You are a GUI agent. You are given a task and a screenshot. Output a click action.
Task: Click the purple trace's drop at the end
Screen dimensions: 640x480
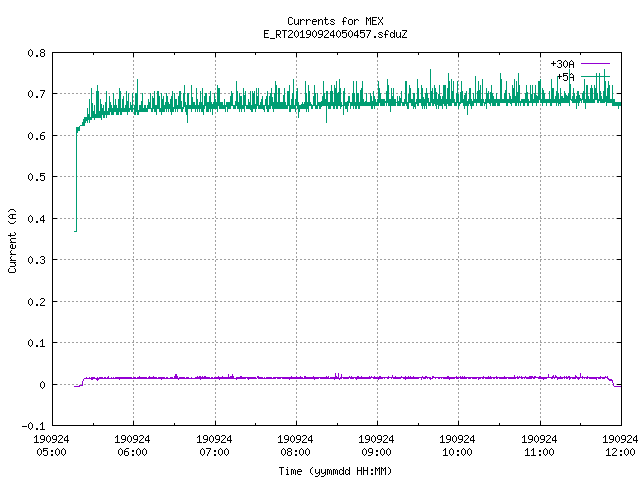click(x=613, y=382)
